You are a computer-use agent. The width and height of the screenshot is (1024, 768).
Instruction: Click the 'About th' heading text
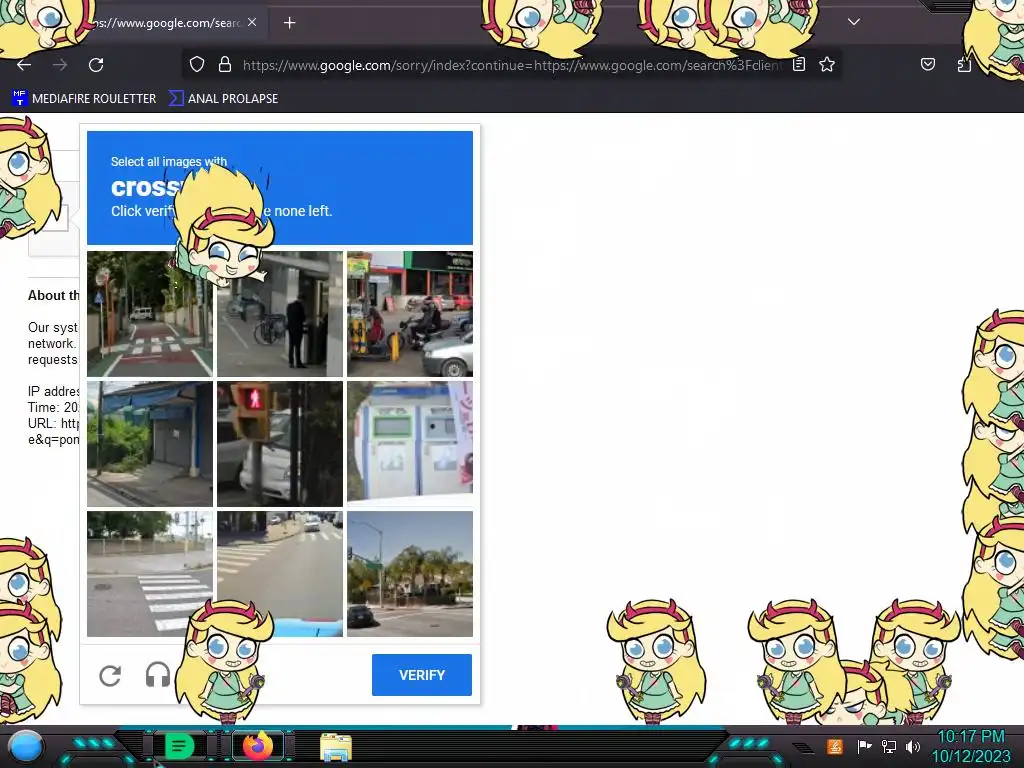53,295
